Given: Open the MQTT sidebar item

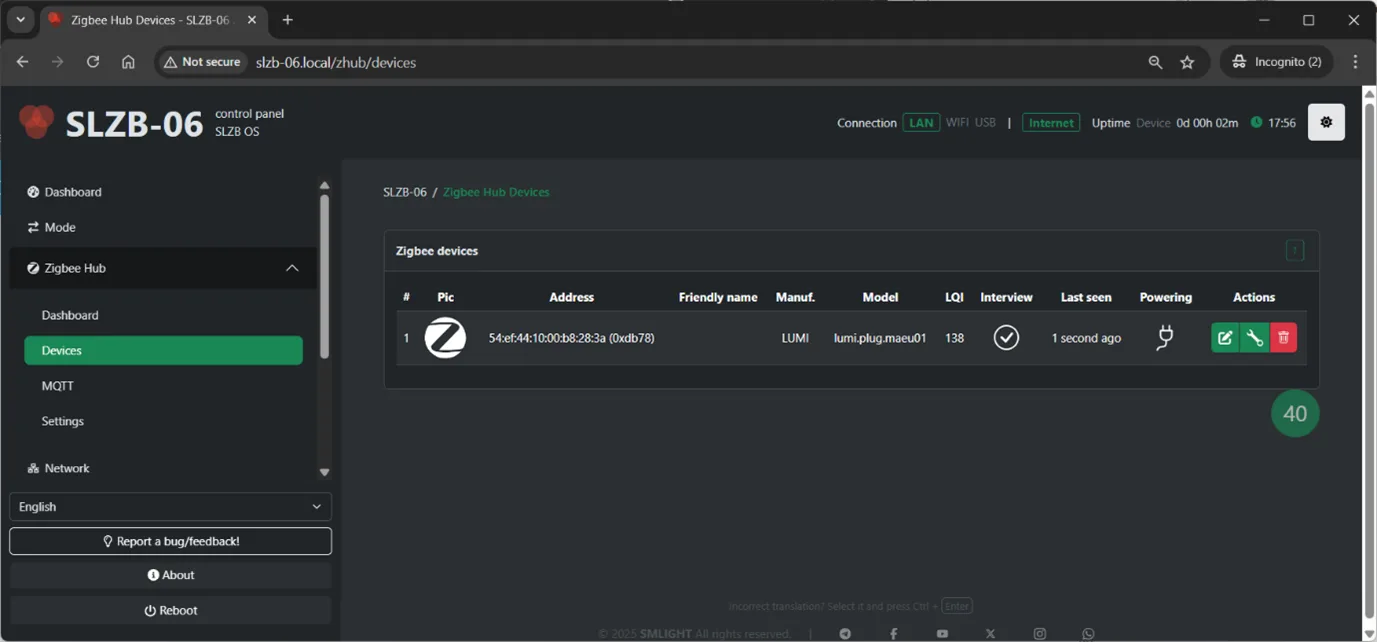Looking at the screenshot, I should click(58, 386).
